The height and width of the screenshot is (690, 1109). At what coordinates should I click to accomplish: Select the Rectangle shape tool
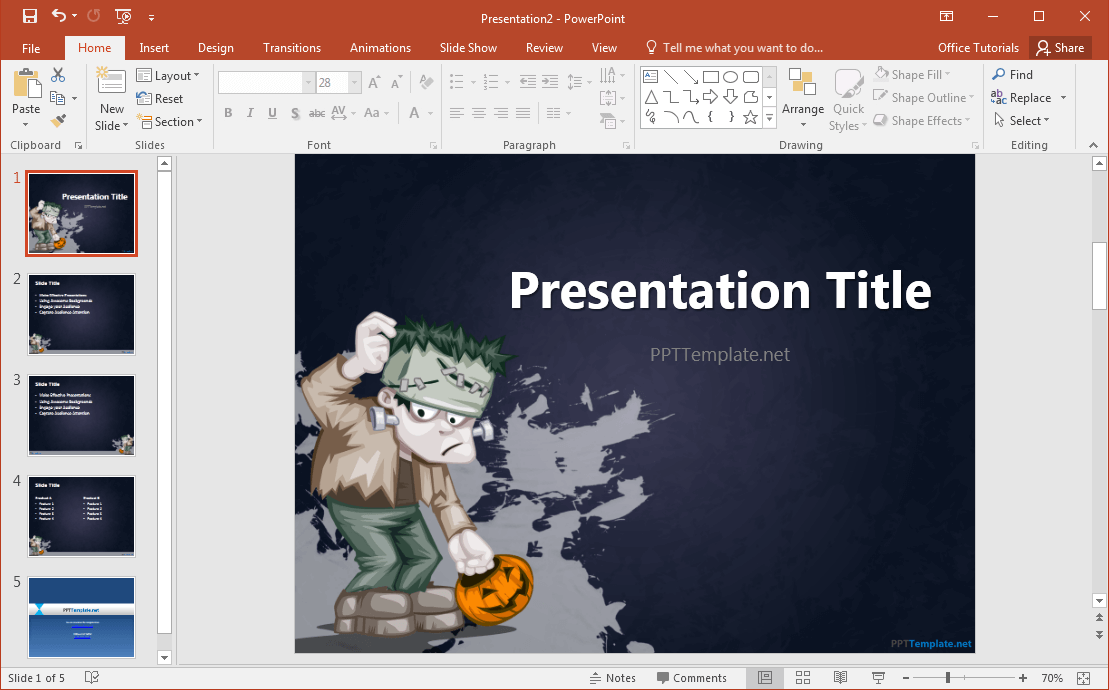(x=711, y=76)
